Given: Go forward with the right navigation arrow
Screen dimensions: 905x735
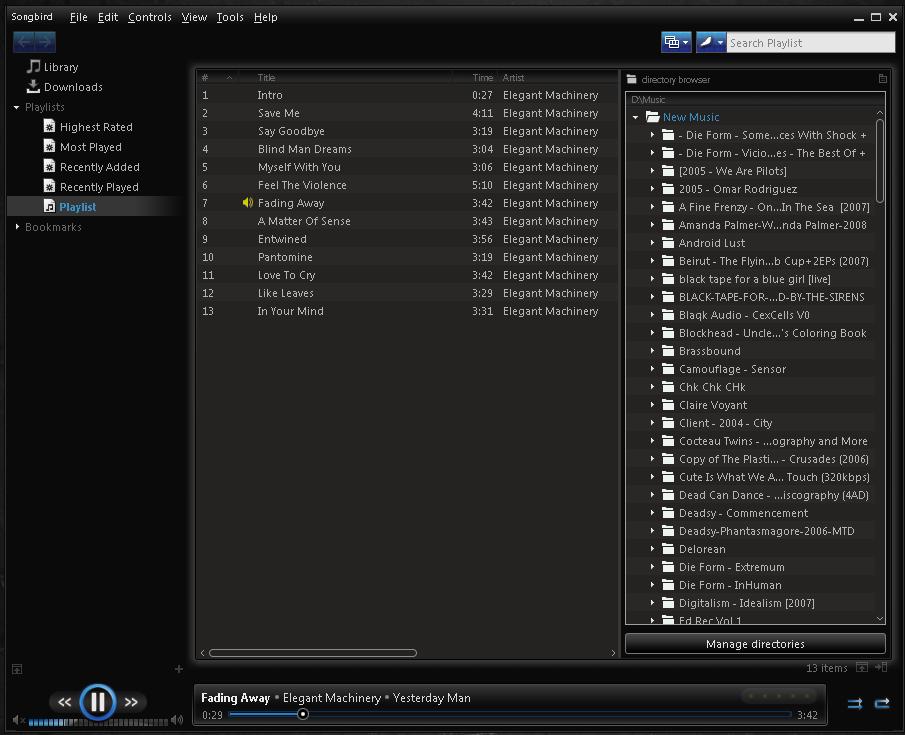Looking at the screenshot, I should point(45,42).
